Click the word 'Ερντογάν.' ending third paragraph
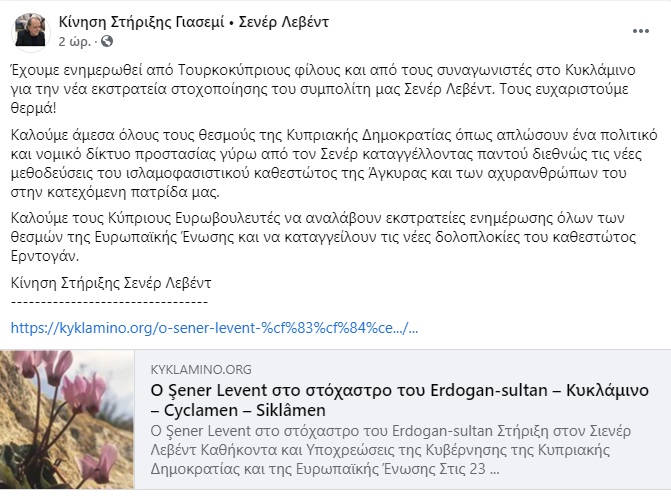Viewport: 671px width, 496px height. pyautogui.click(x=45, y=256)
